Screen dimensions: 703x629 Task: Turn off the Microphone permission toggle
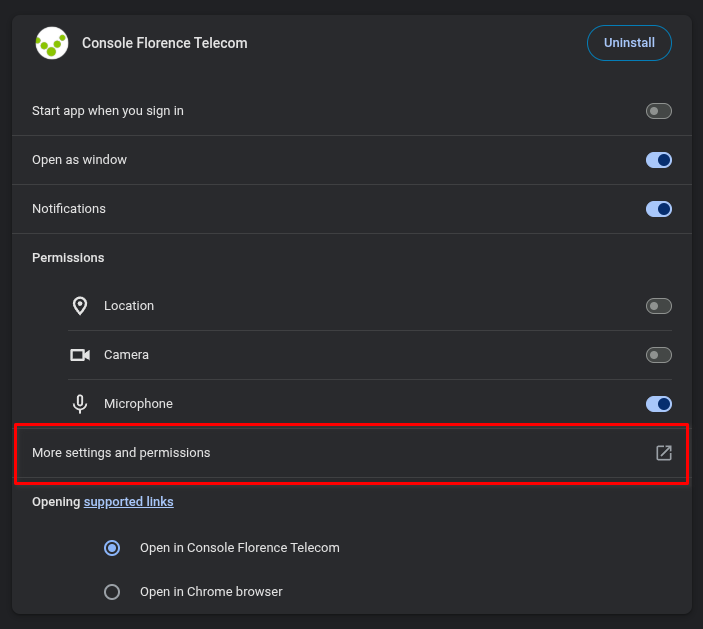(x=659, y=404)
